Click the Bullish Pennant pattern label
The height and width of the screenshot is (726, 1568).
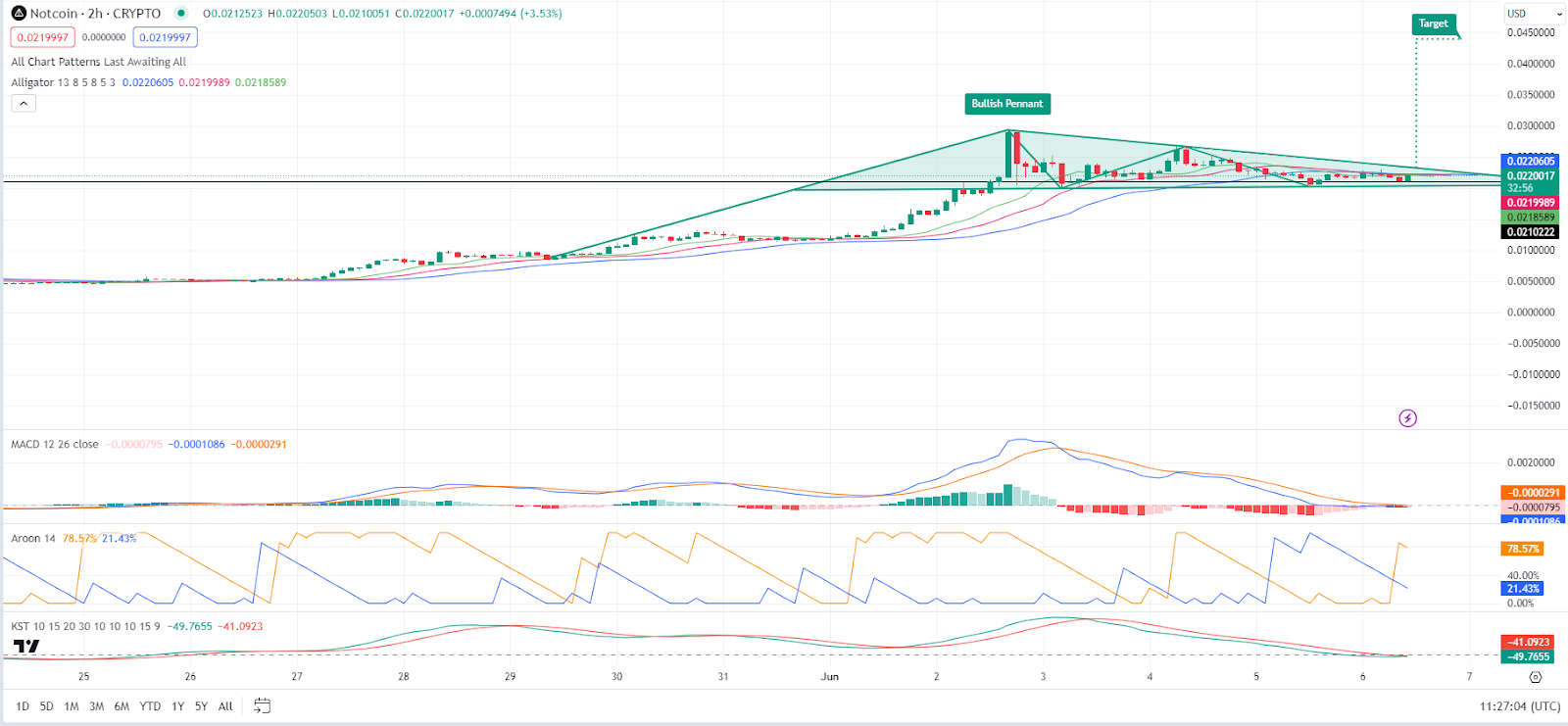1007,104
